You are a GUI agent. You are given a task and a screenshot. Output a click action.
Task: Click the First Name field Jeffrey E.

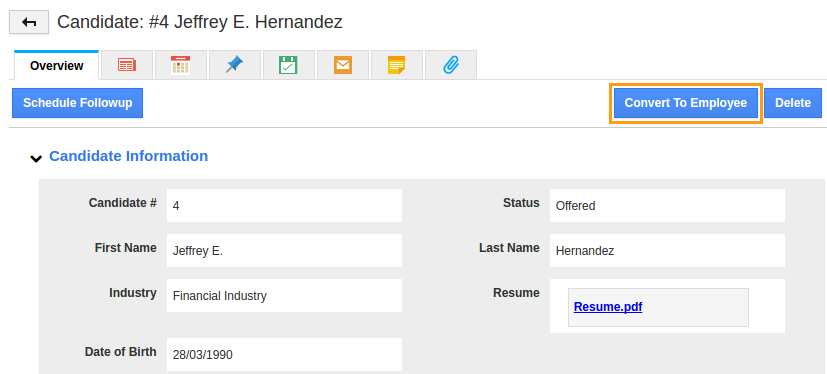(284, 251)
